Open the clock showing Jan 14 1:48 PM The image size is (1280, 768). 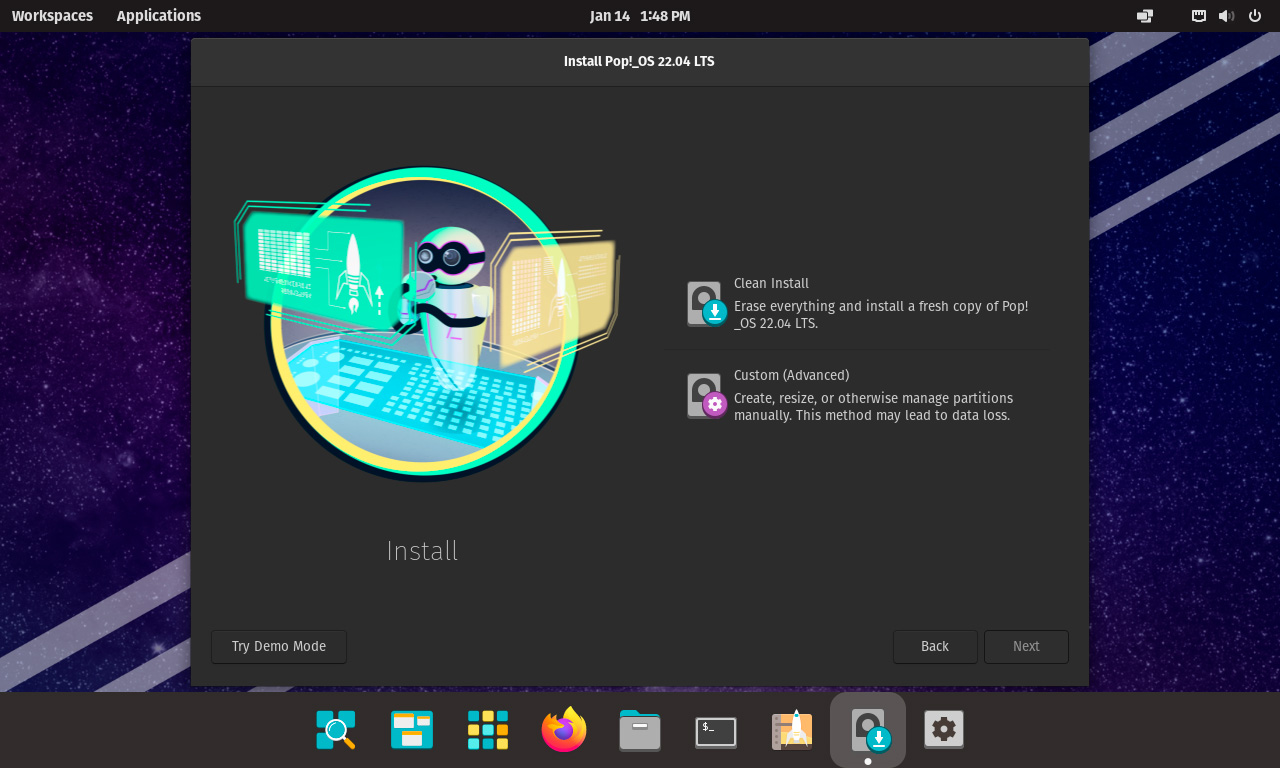click(640, 16)
